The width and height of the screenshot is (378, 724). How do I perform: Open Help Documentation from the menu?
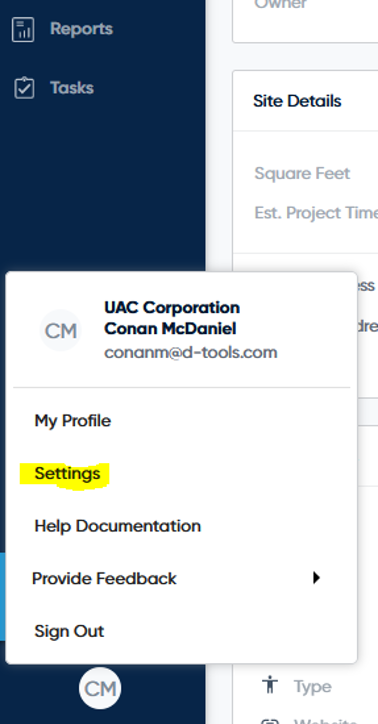pos(117,526)
